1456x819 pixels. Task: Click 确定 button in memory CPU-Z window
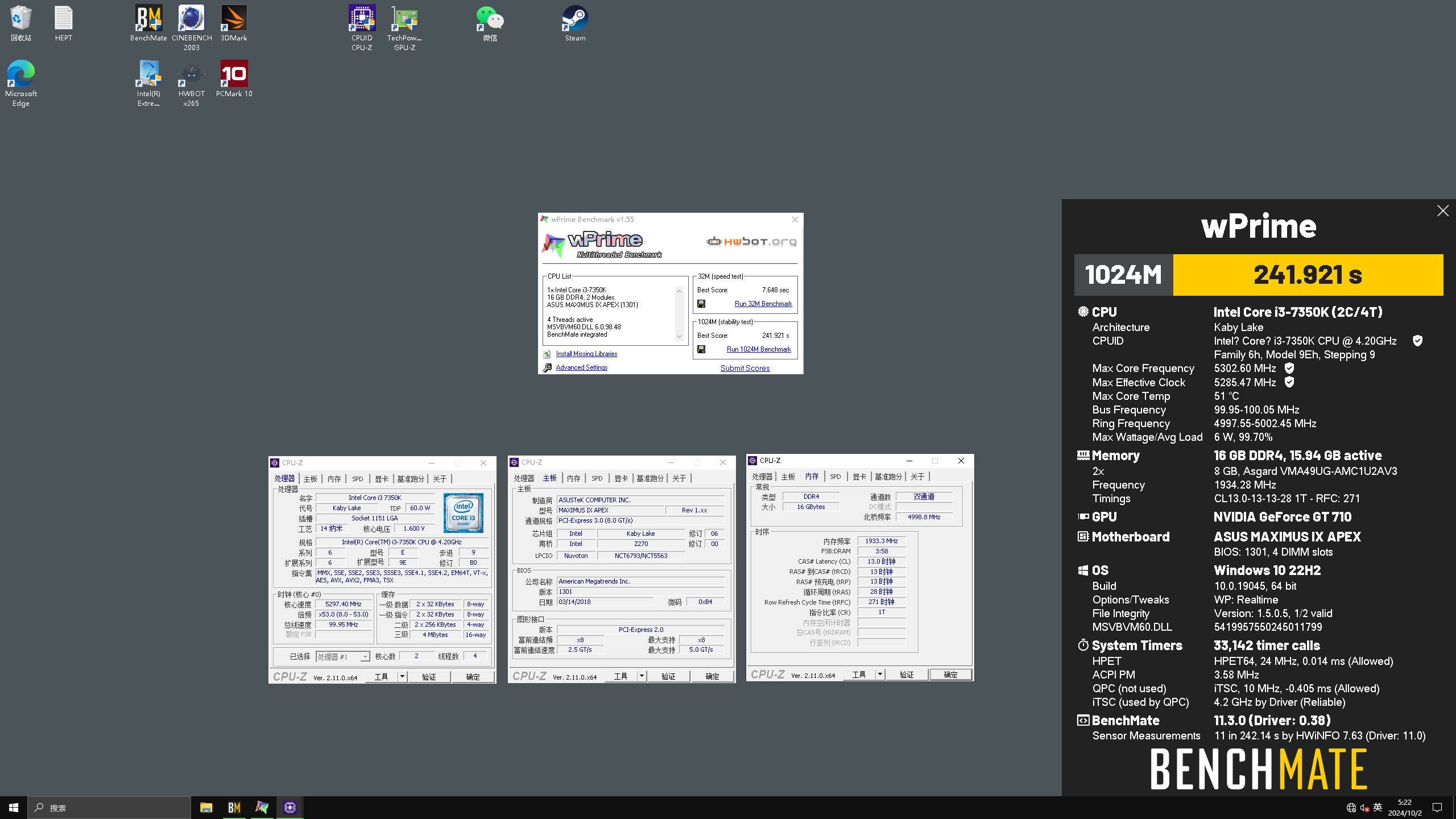(950, 674)
